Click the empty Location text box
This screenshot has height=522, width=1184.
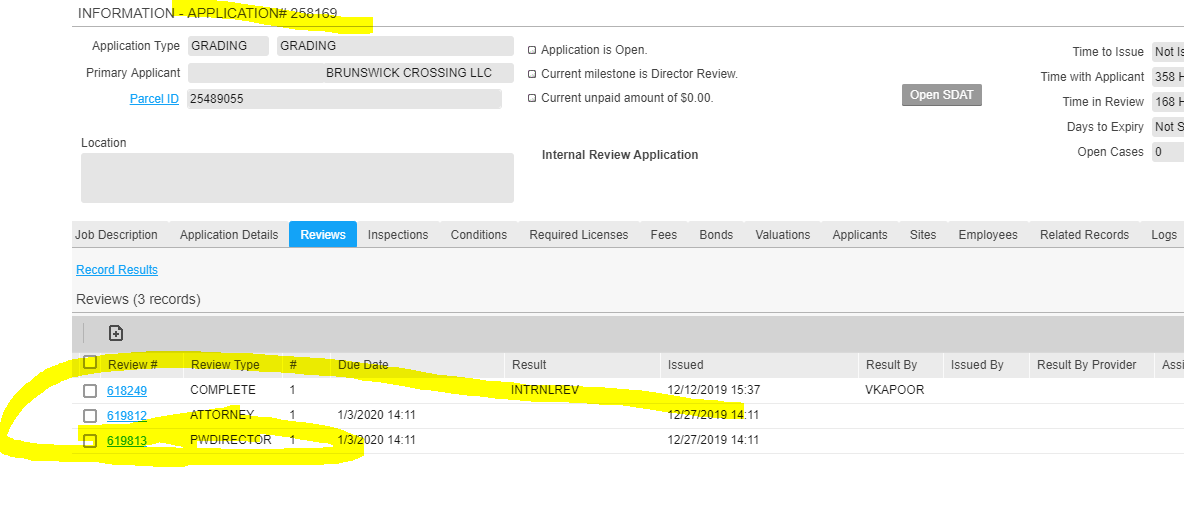point(298,178)
